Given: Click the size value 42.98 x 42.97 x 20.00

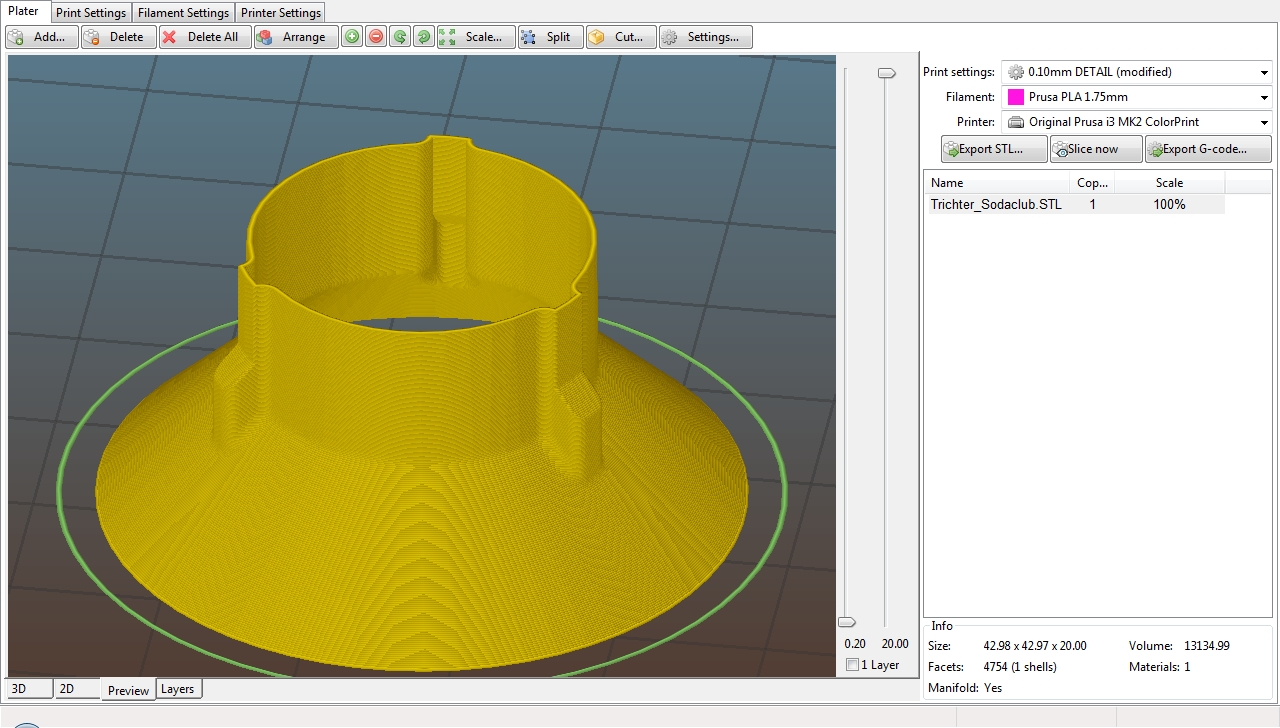Looking at the screenshot, I should pyautogui.click(x=1035, y=646).
